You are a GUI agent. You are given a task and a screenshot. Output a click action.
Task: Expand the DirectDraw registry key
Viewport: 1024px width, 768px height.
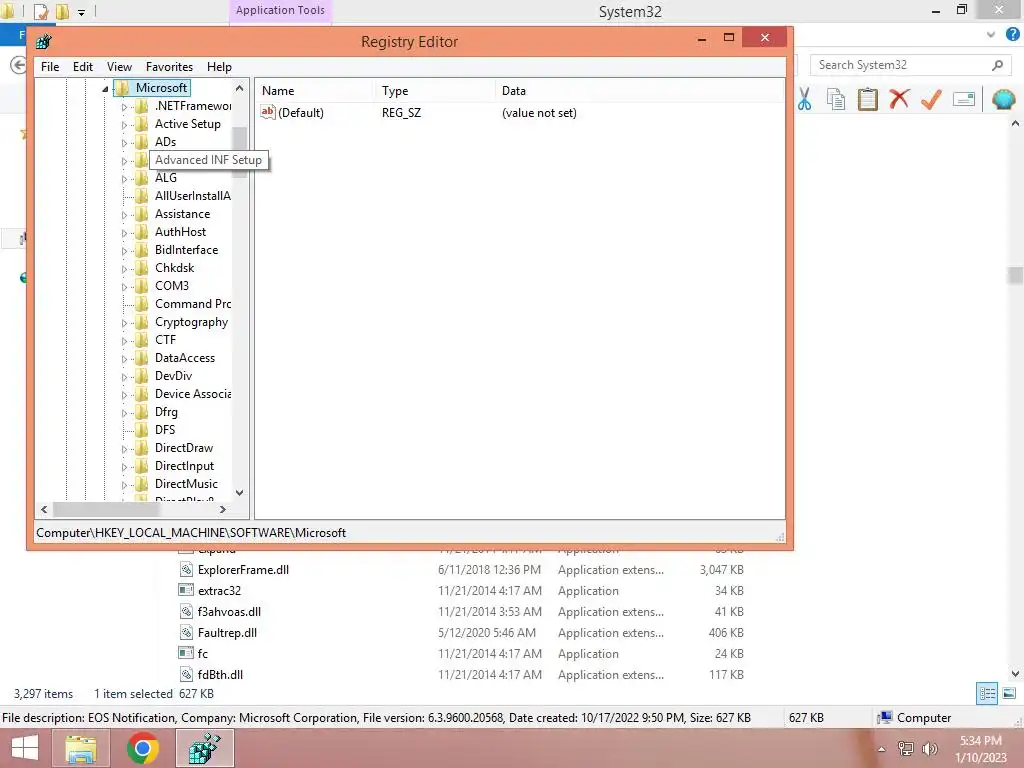(124, 449)
